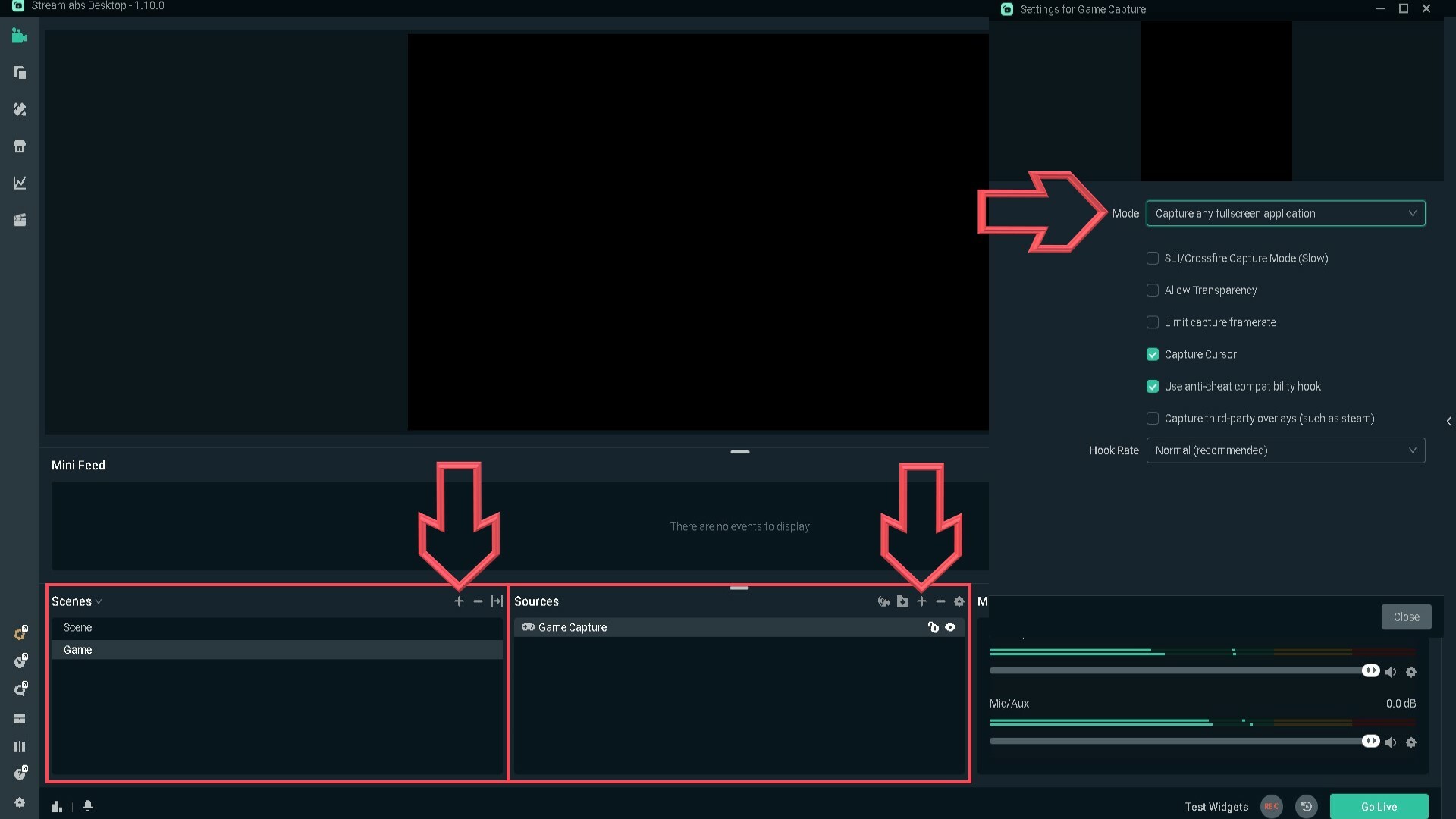1456x819 pixels.
Task: Open Settings gear at bottom of sidebar
Action: (x=20, y=802)
